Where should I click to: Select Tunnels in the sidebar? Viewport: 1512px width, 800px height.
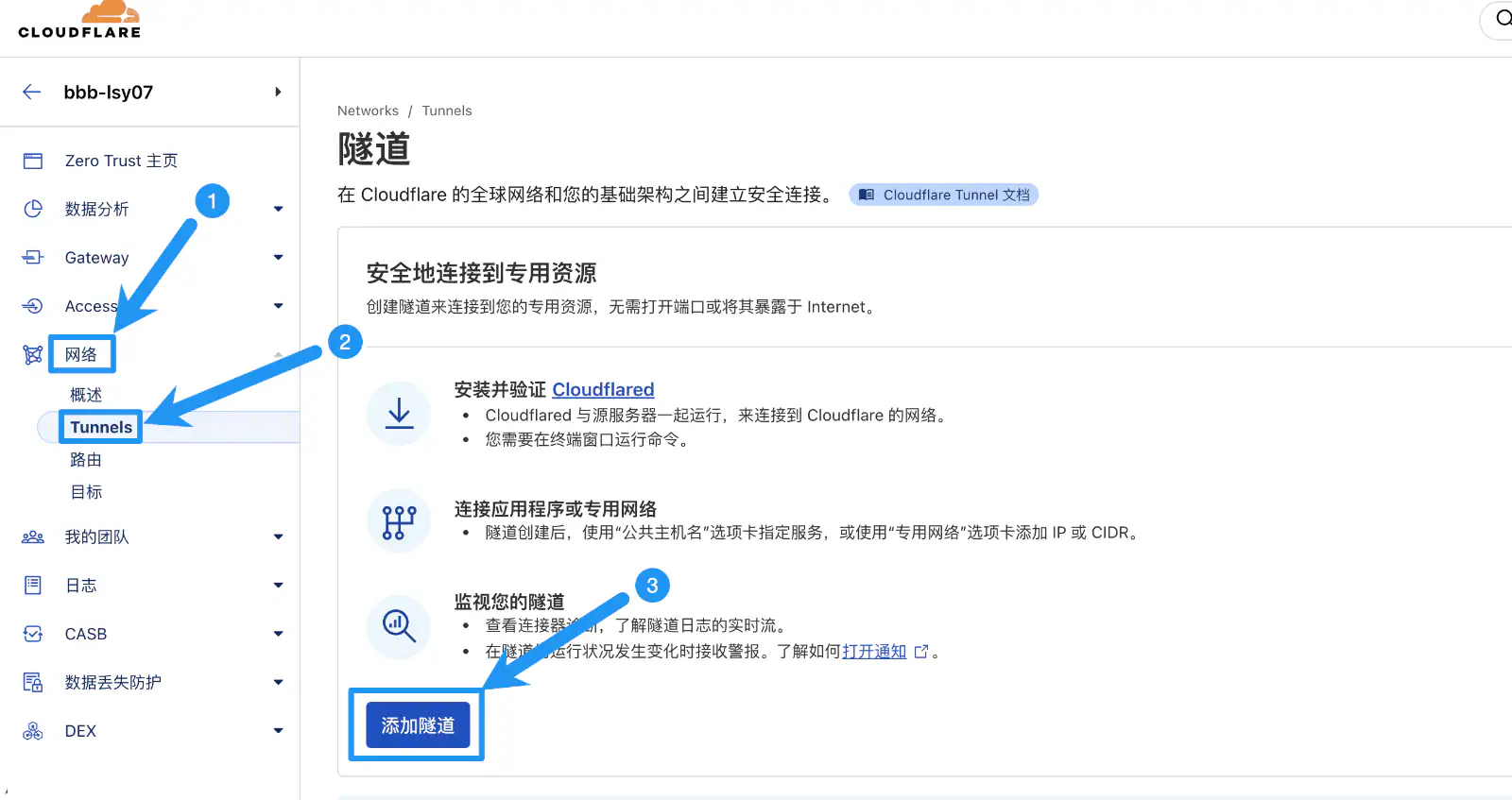coord(101,427)
